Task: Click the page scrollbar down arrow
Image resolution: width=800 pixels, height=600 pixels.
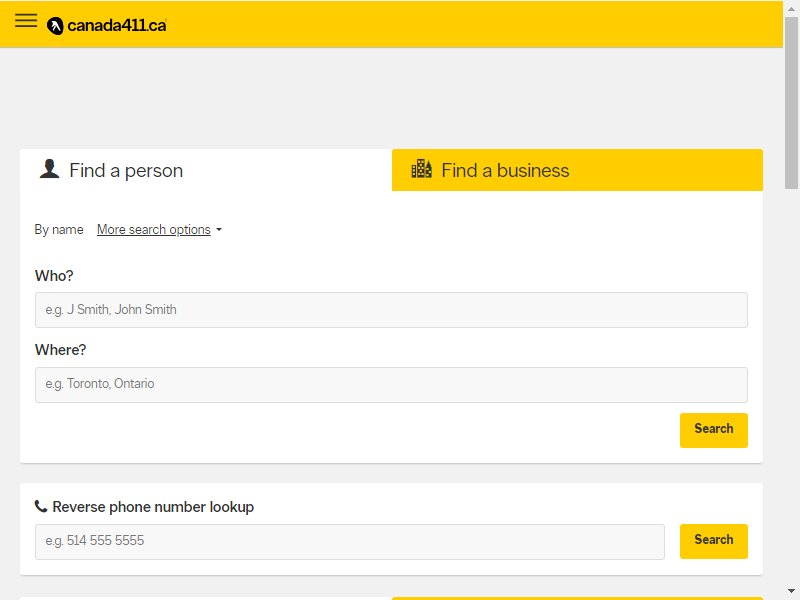Action: pyautogui.click(x=791, y=591)
